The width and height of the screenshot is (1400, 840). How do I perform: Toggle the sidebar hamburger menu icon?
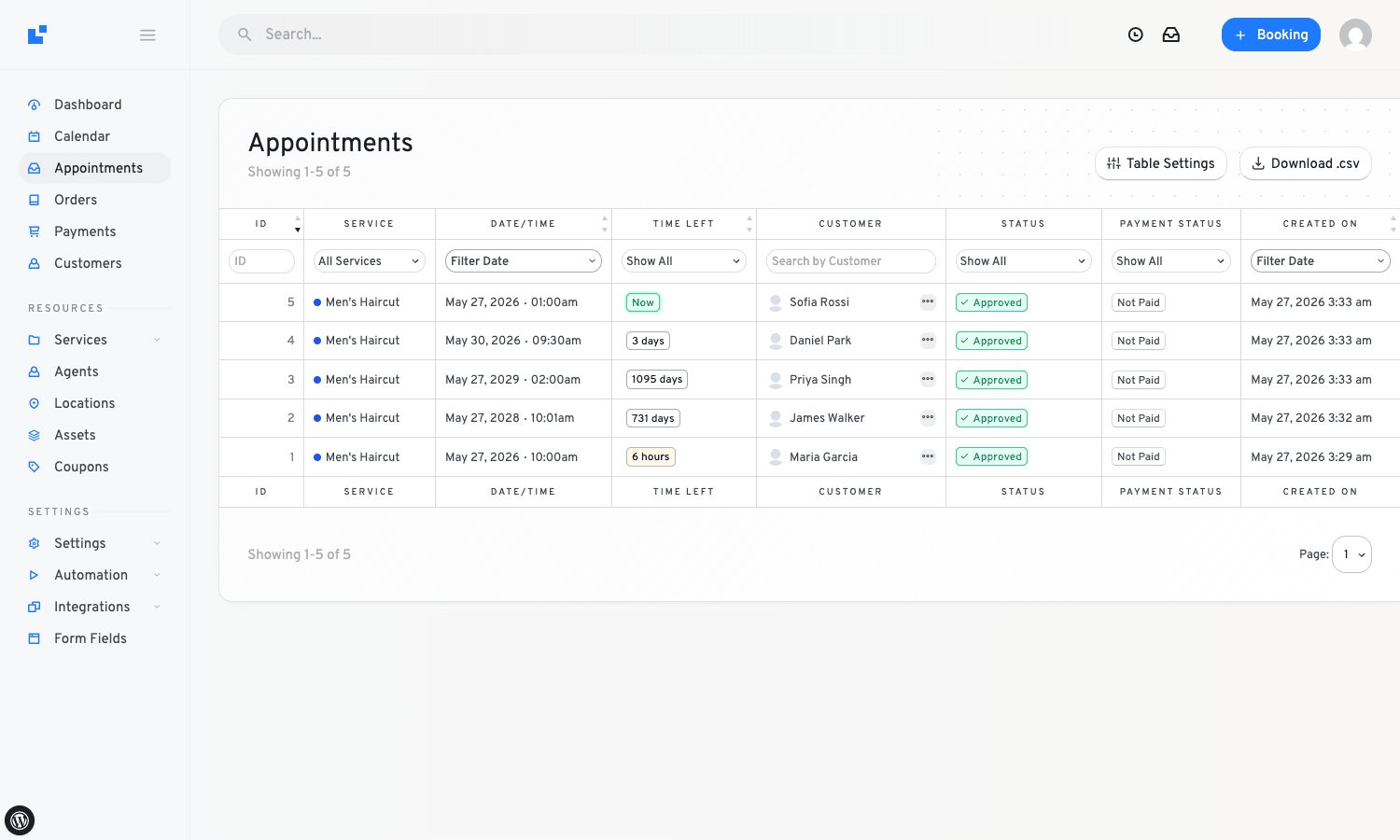[x=147, y=35]
